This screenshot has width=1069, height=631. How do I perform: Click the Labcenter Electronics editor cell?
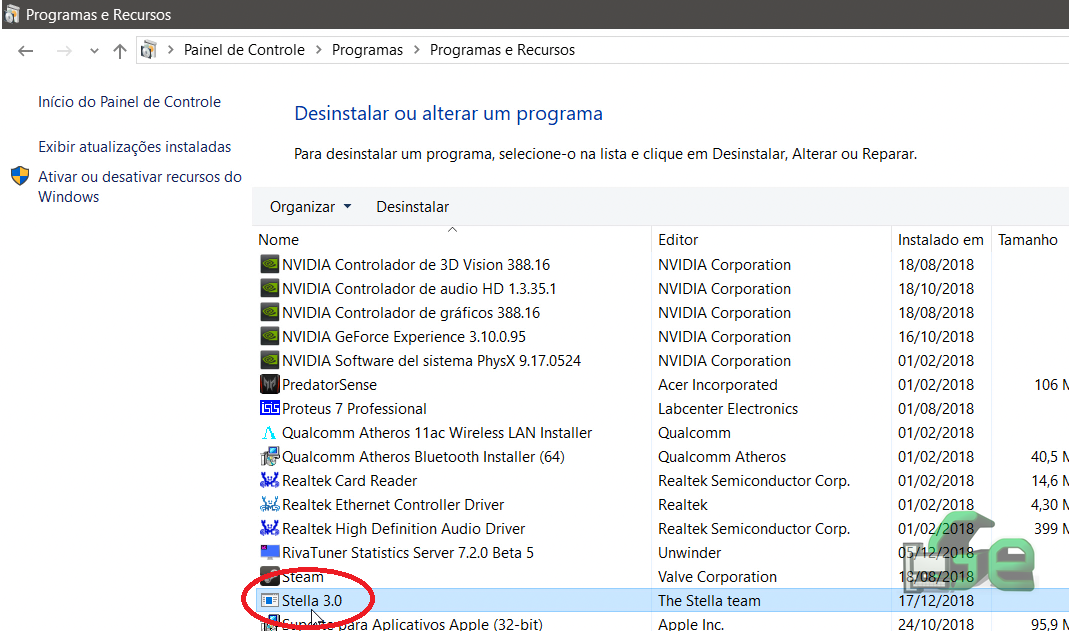728,408
